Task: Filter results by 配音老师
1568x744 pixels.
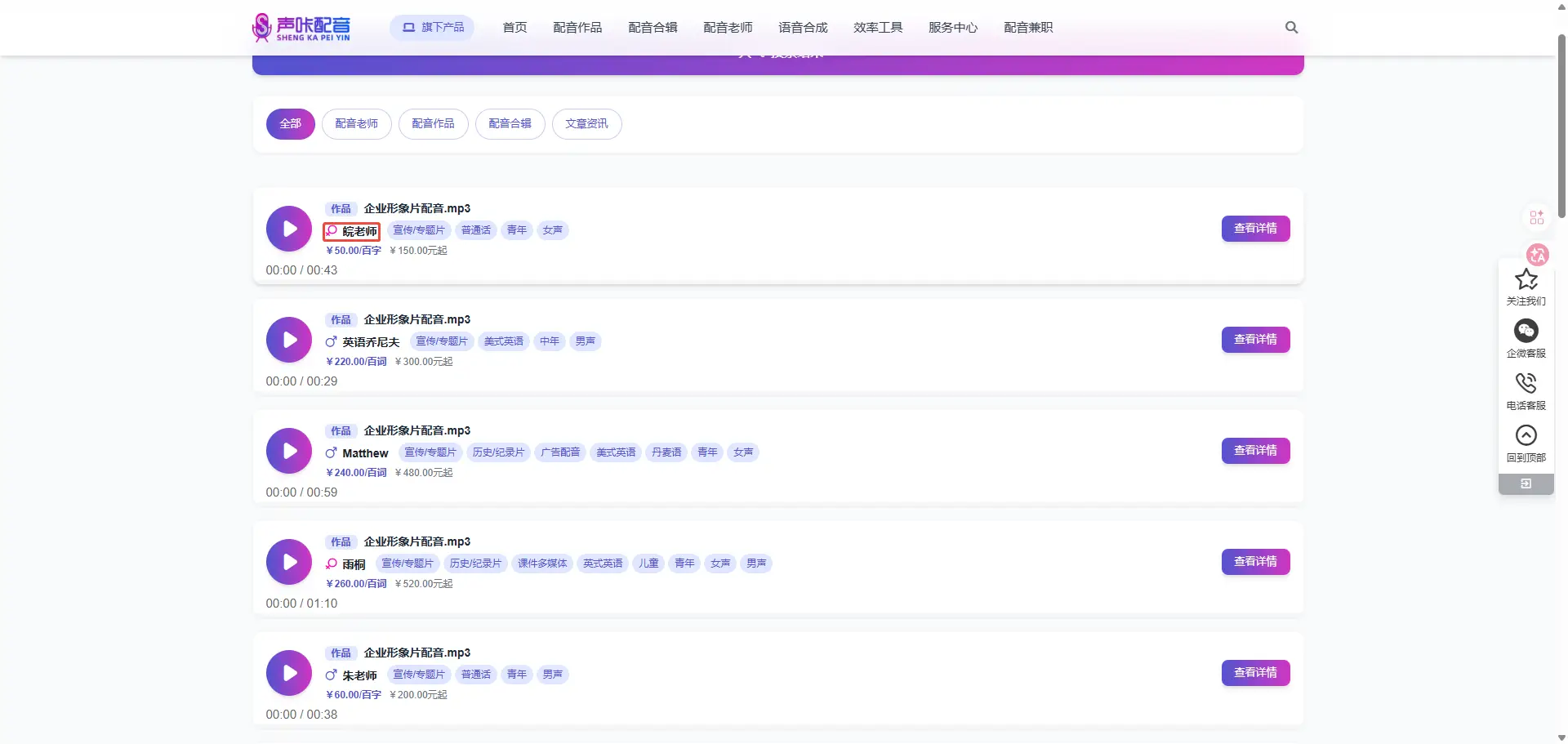Action: click(356, 124)
